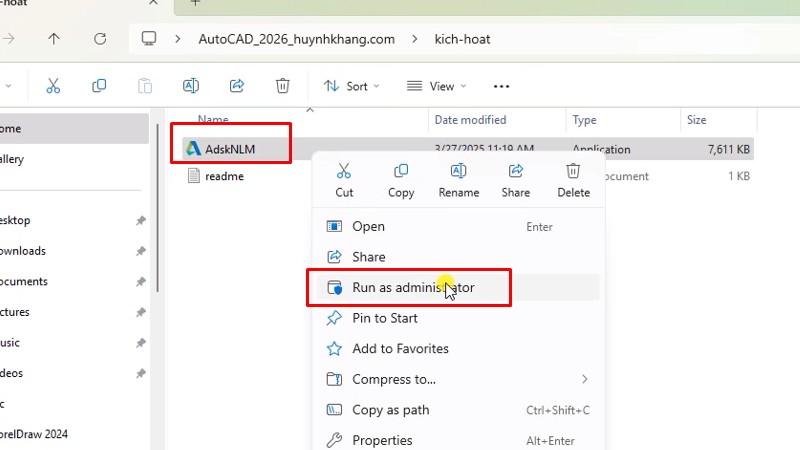Click the Rename icon in toolbar

191,86
